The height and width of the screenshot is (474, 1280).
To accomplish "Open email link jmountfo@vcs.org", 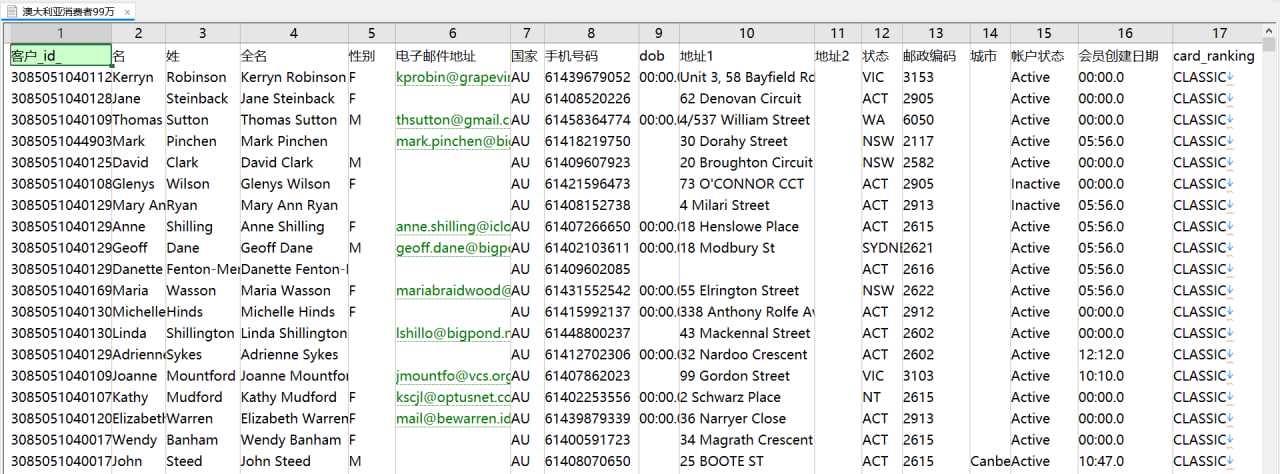I will (453, 376).
